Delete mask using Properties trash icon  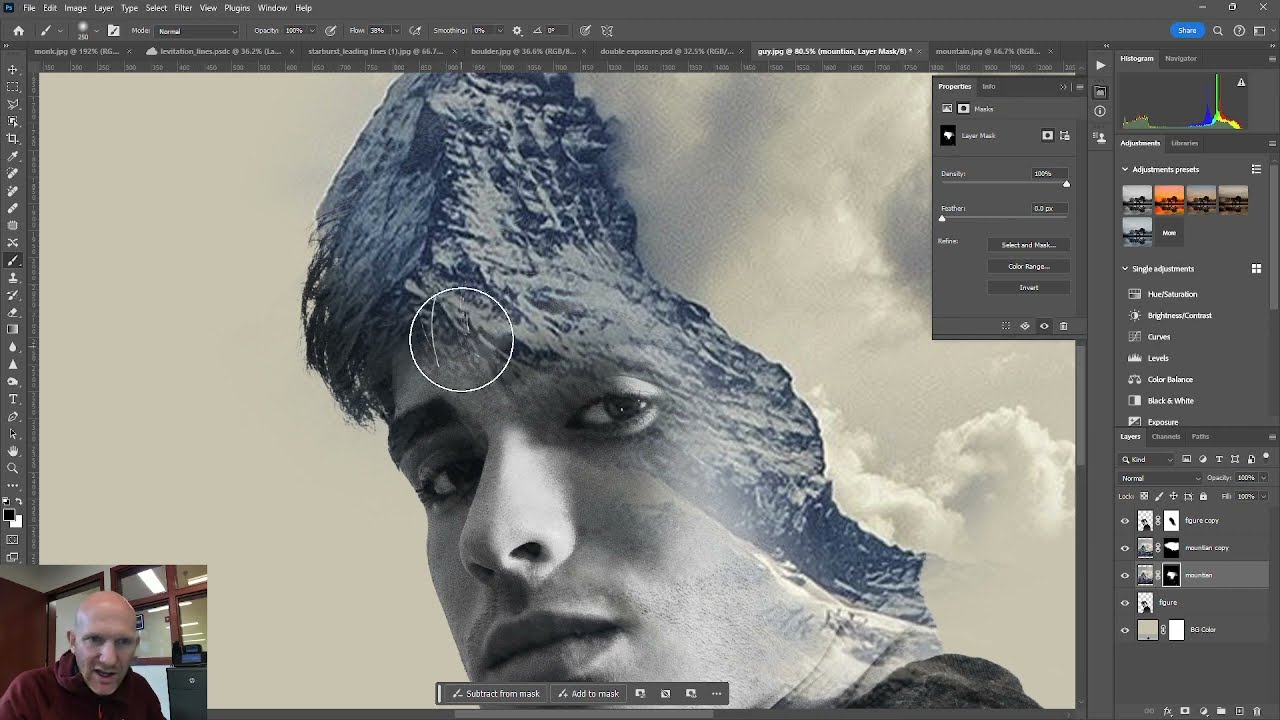(x=1063, y=326)
